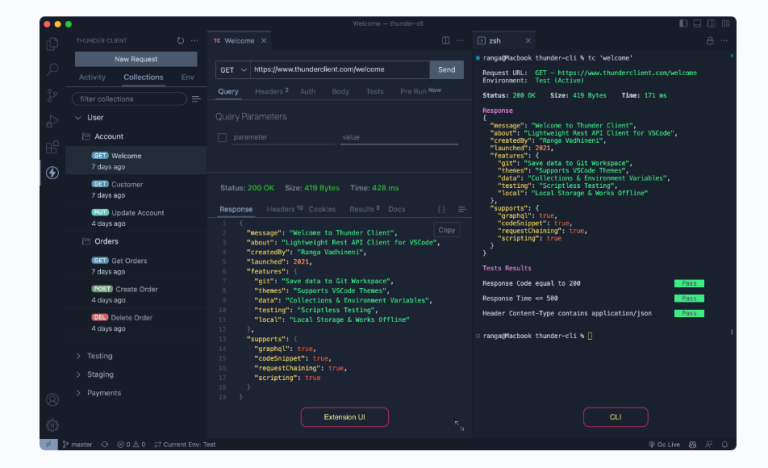Viewport: 768px width, 468px height.
Task: Open the Explorer icon in activity bar
Action: [52, 43]
